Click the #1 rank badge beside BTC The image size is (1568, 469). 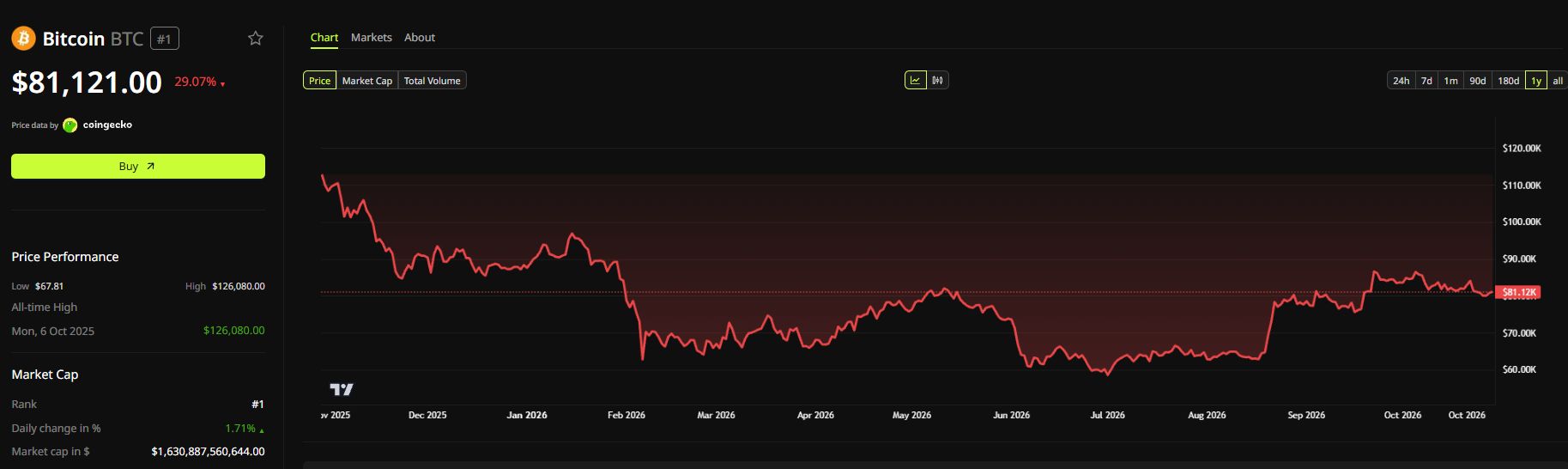[x=165, y=39]
